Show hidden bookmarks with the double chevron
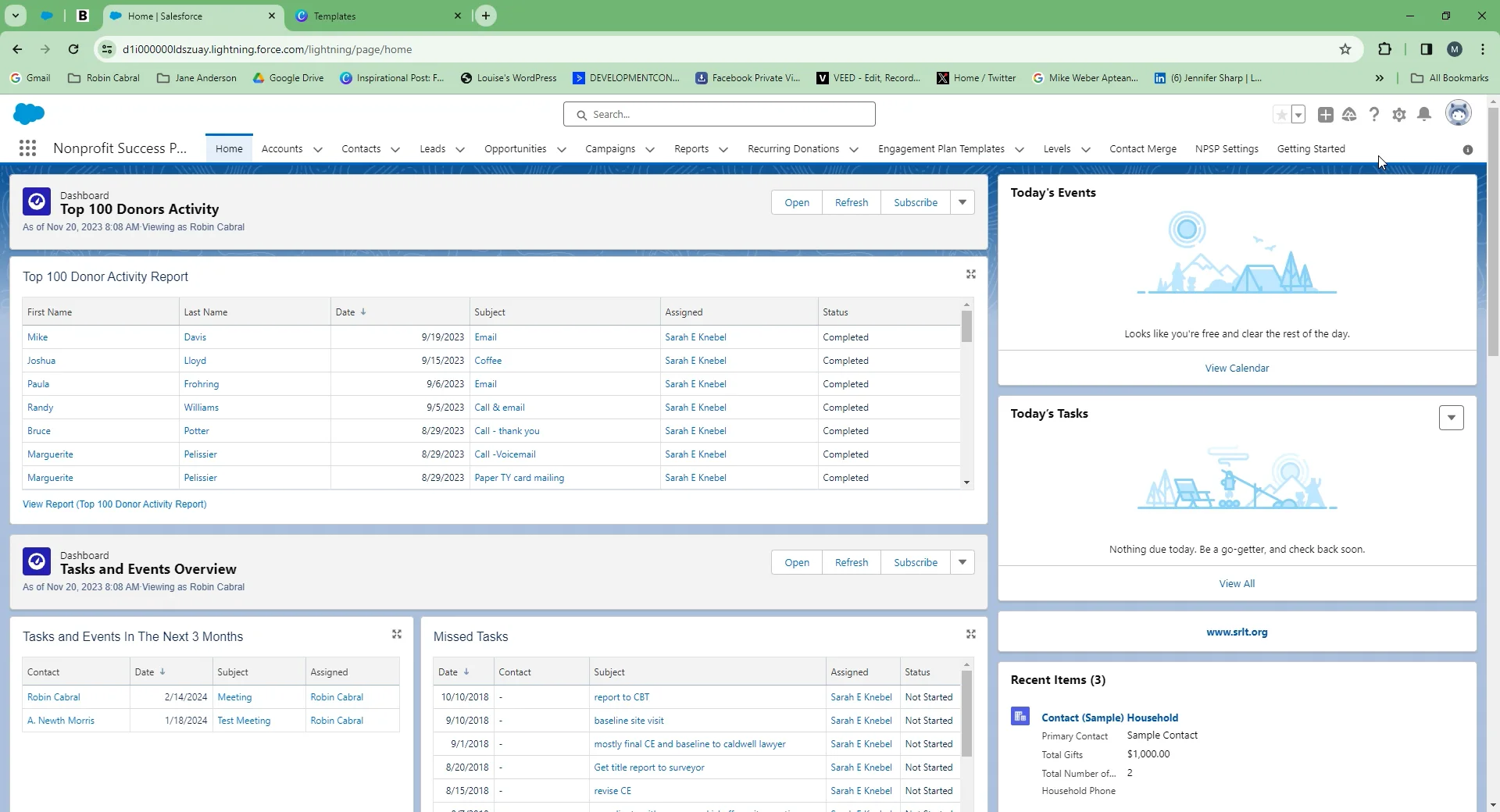Viewport: 1500px width, 812px height. pyautogui.click(x=1380, y=78)
